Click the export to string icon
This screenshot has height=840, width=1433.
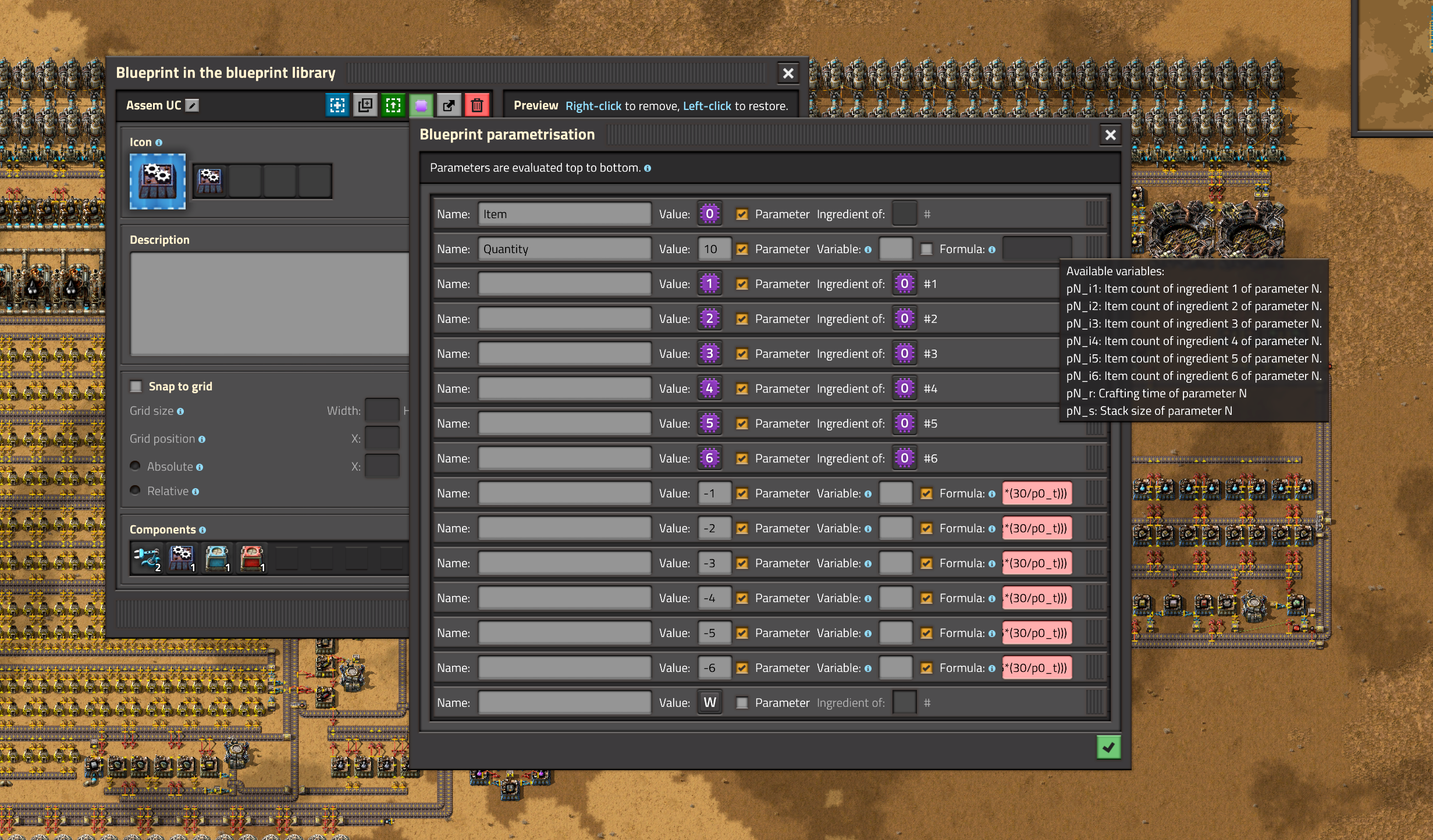click(x=449, y=105)
